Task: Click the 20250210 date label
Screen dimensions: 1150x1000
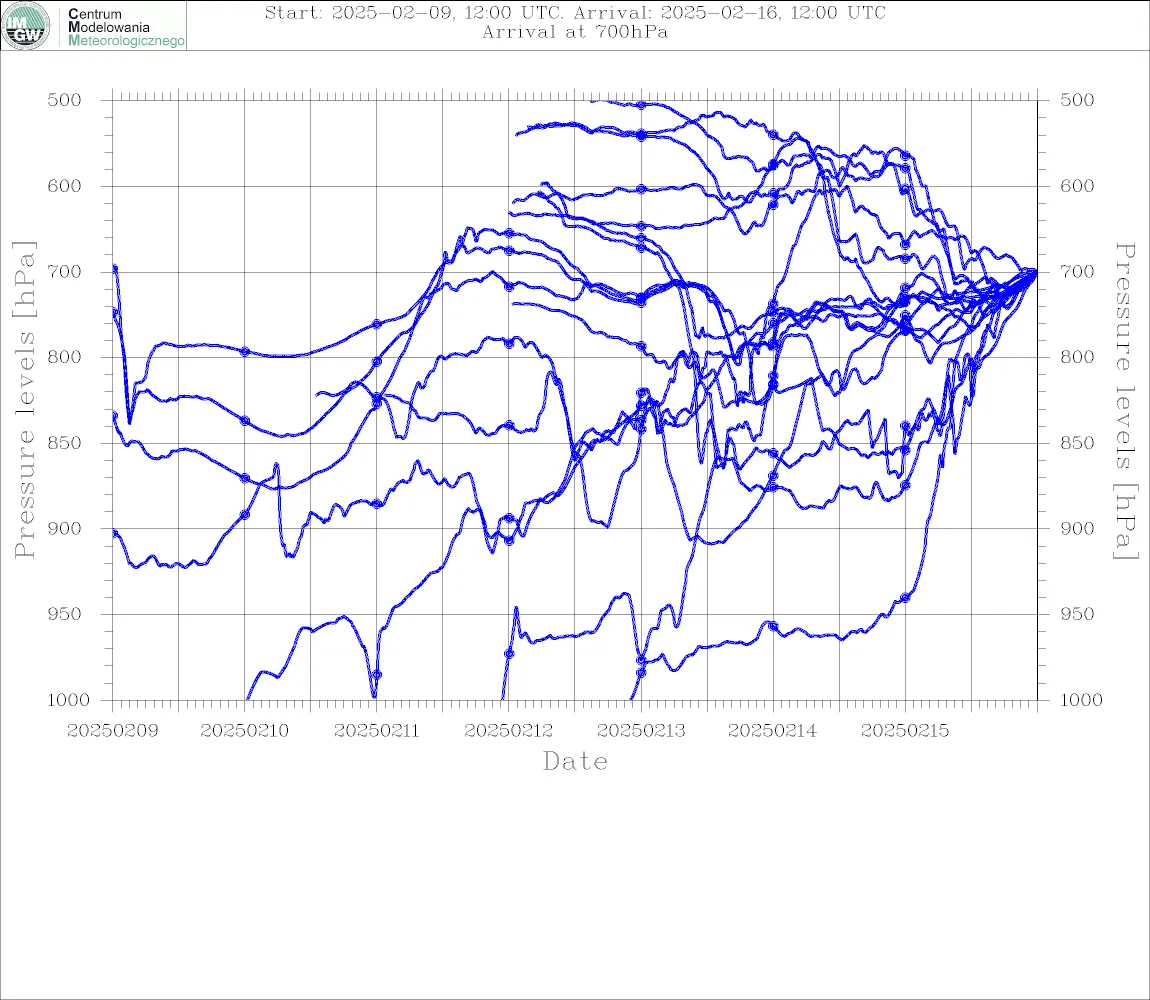Action: tap(244, 731)
